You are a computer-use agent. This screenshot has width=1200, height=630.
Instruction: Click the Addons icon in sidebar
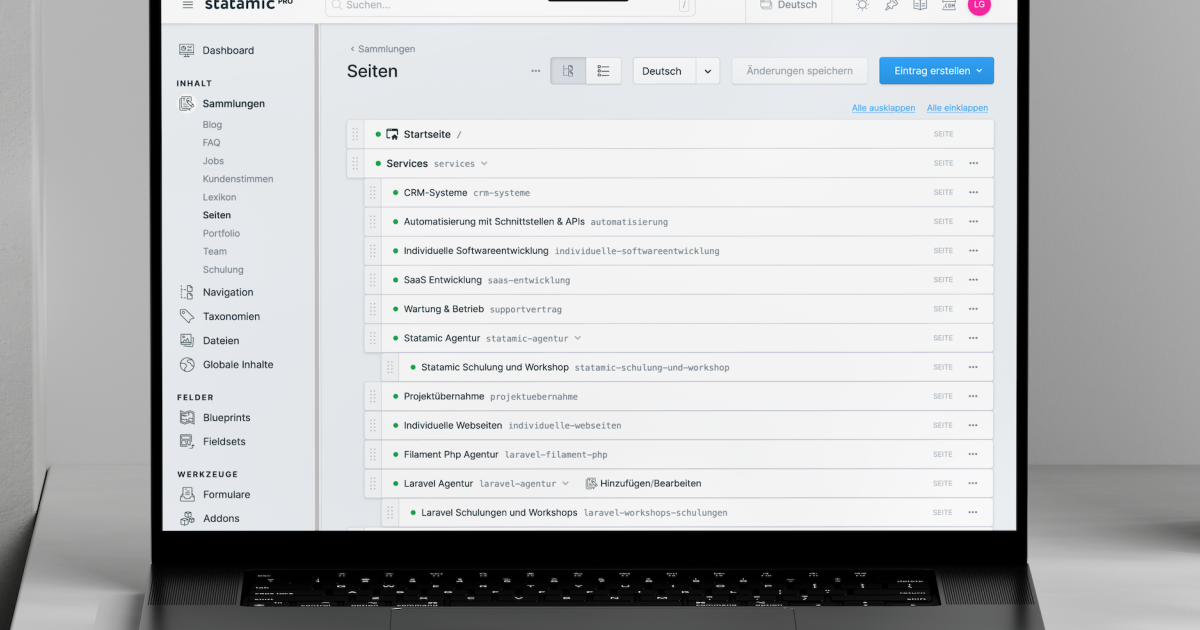tap(186, 518)
